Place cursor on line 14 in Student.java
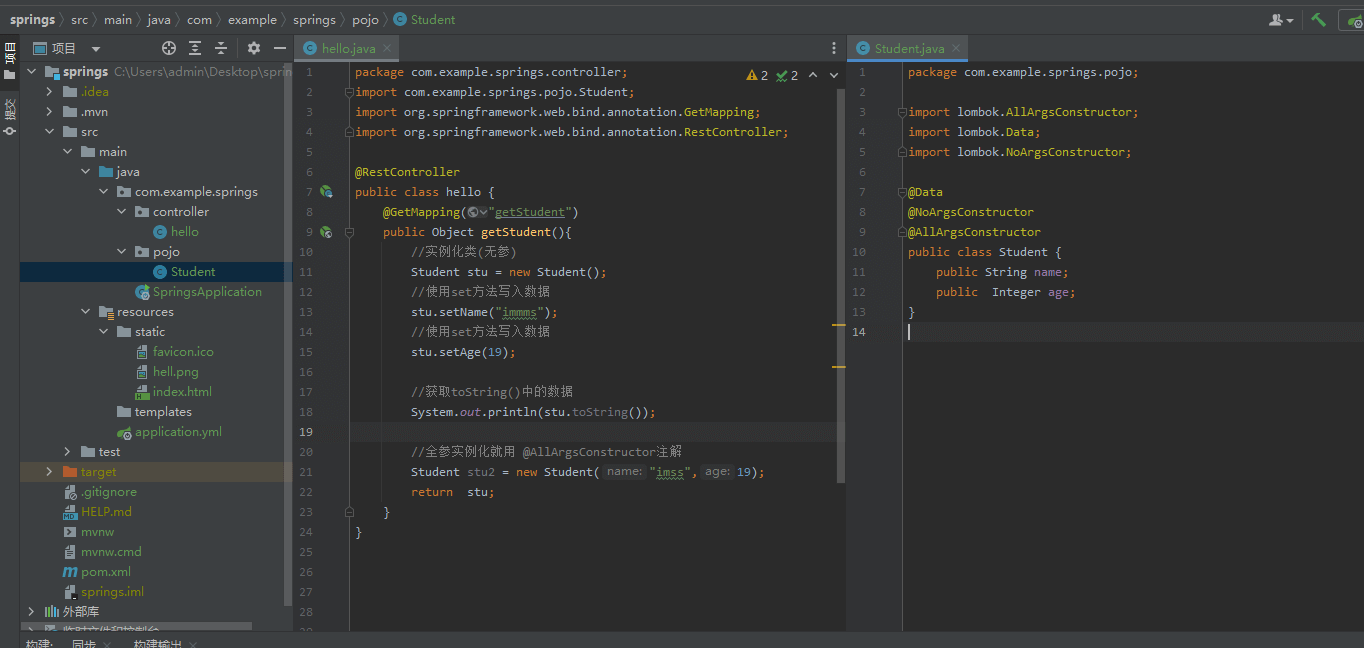 [x=1132, y=332]
